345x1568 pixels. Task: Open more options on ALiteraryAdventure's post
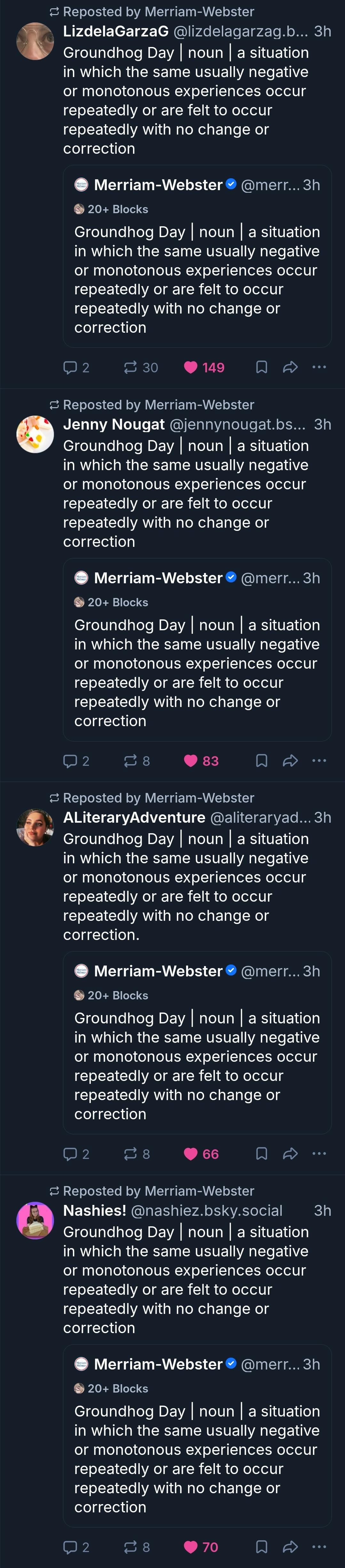[x=319, y=1153]
